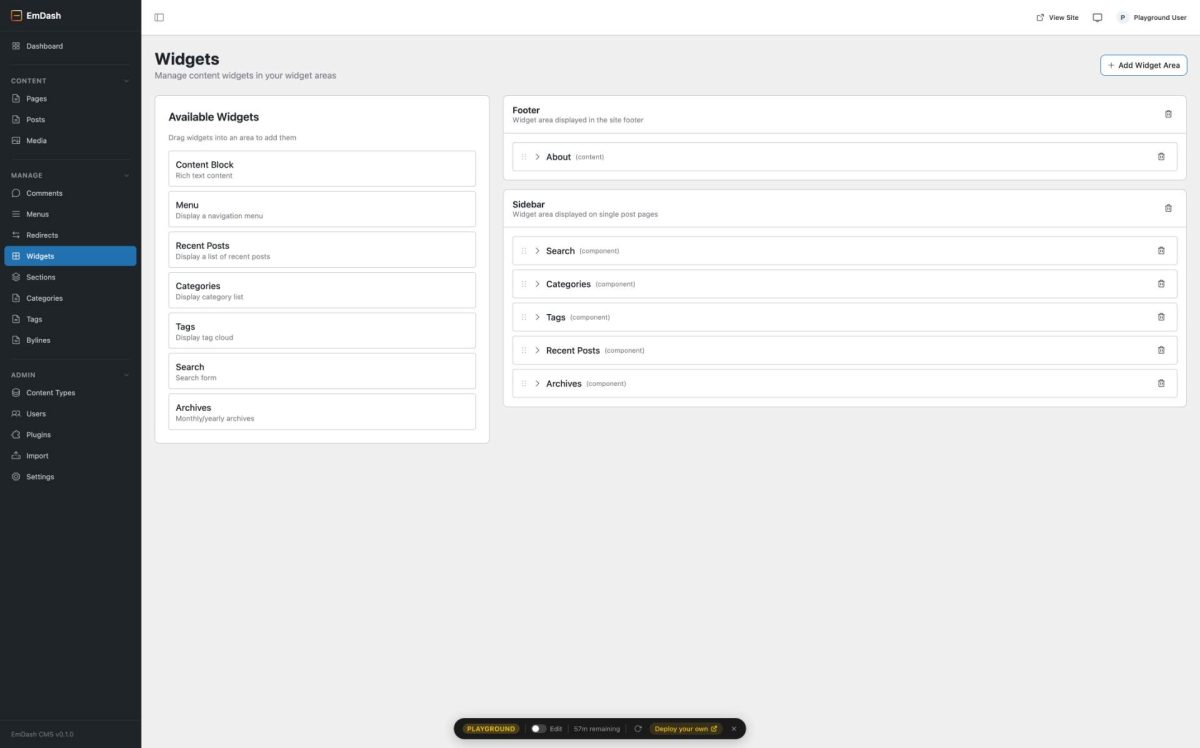
Task: Click the refresh icon in playground bar
Action: click(x=638, y=729)
